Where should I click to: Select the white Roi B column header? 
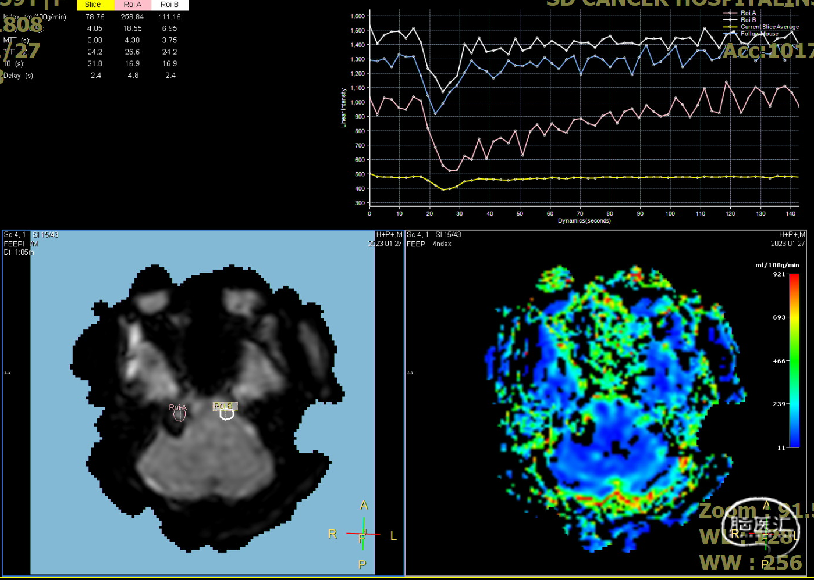(170, 5)
